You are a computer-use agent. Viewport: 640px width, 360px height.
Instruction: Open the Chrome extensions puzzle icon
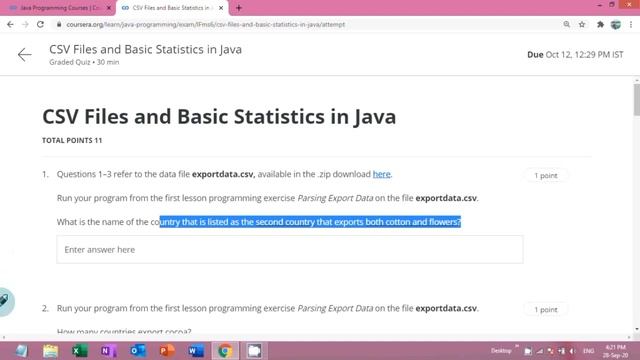[x=600, y=24]
